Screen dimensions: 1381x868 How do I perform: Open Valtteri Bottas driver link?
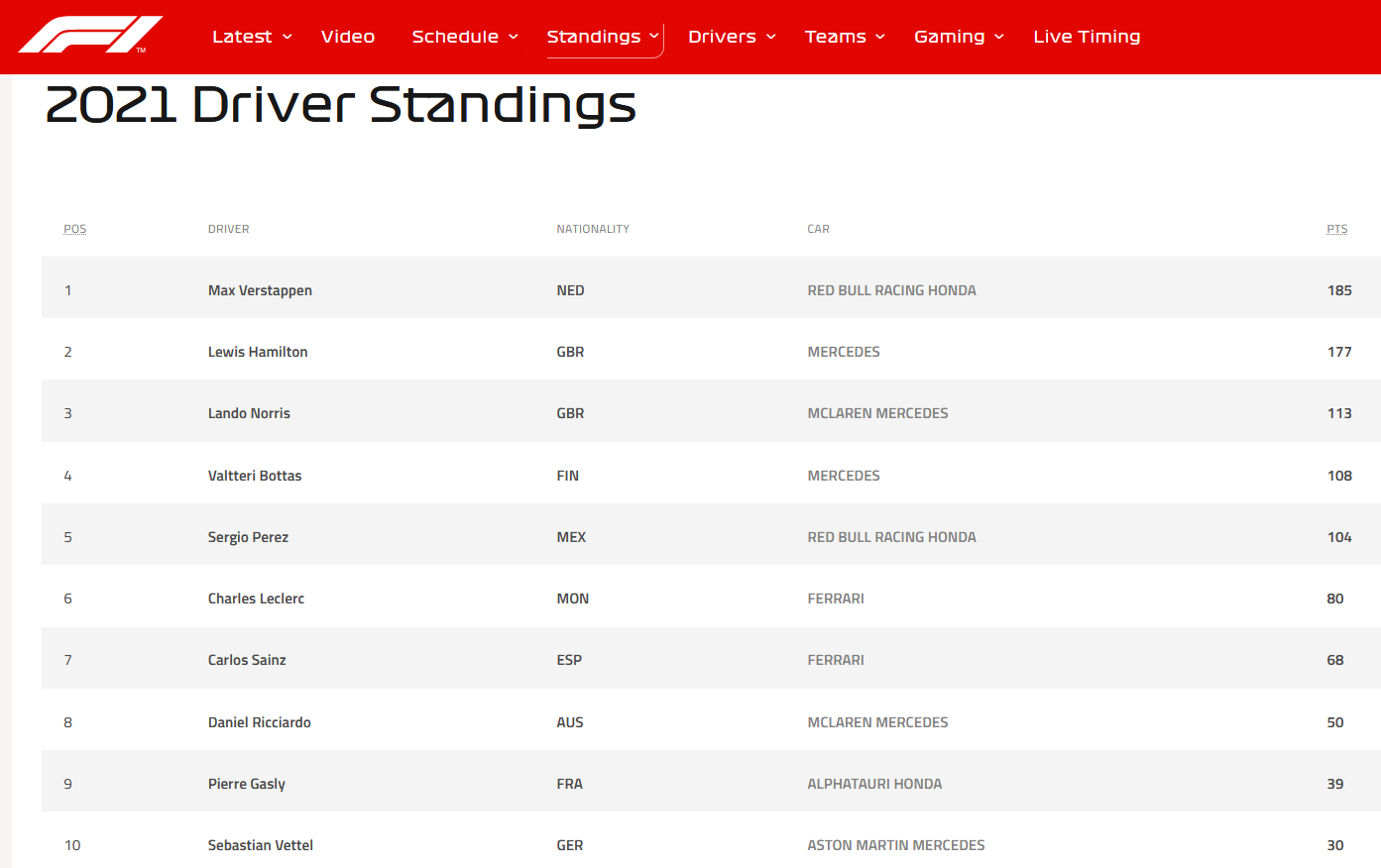tap(255, 476)
